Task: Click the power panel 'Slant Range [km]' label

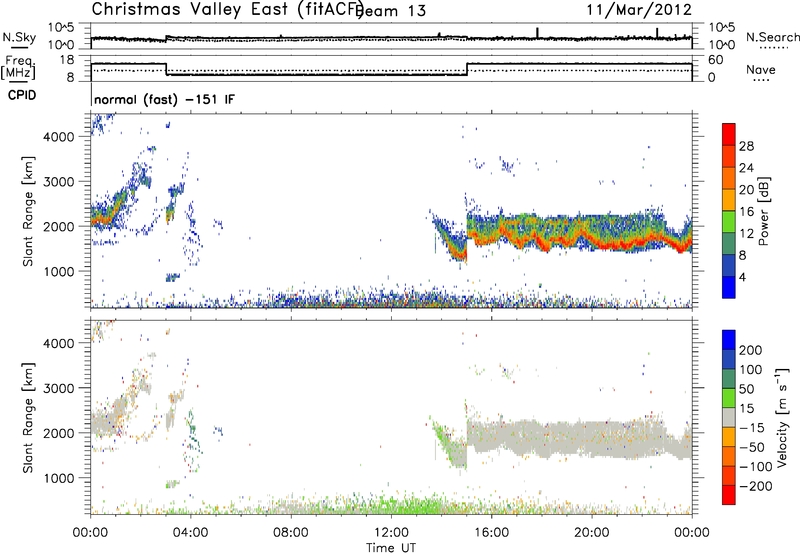Action: [28, 211]
